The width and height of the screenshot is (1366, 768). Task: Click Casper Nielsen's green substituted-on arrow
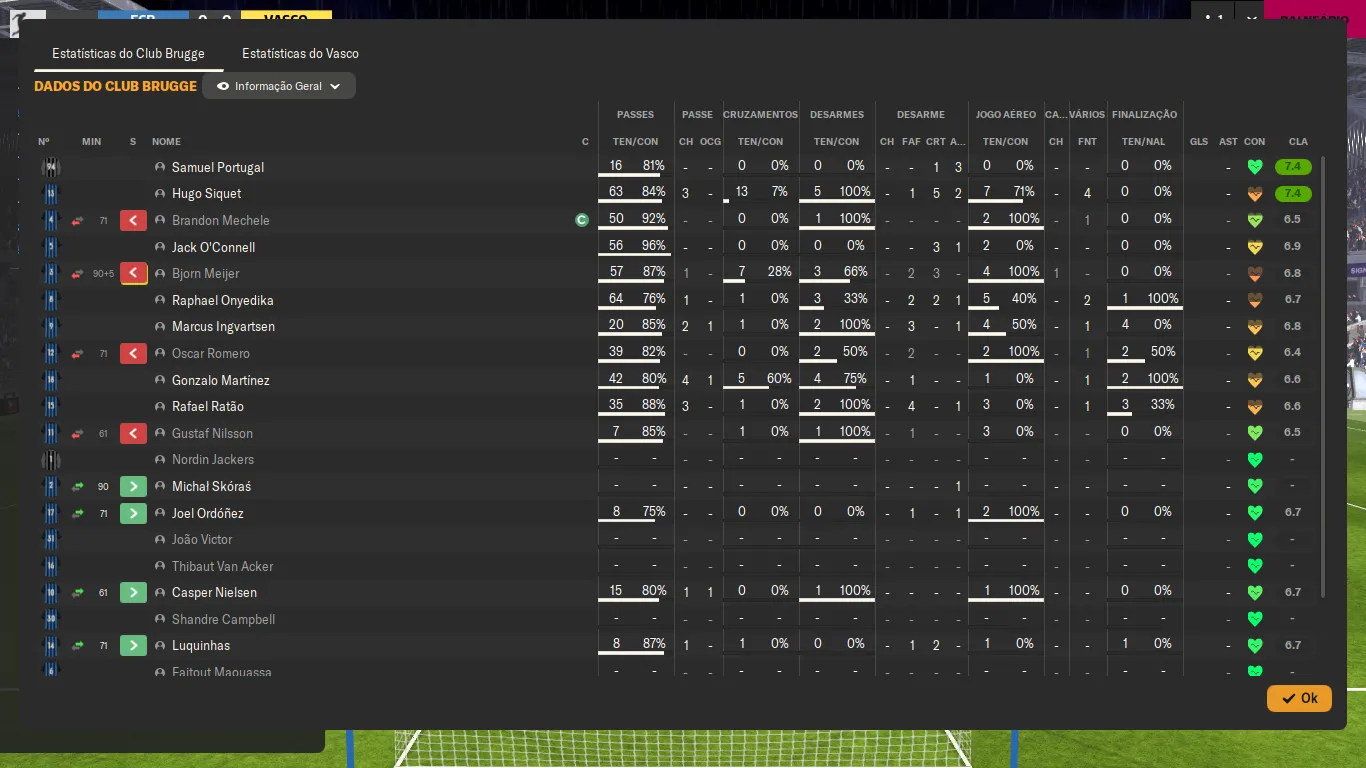[134, 592]
